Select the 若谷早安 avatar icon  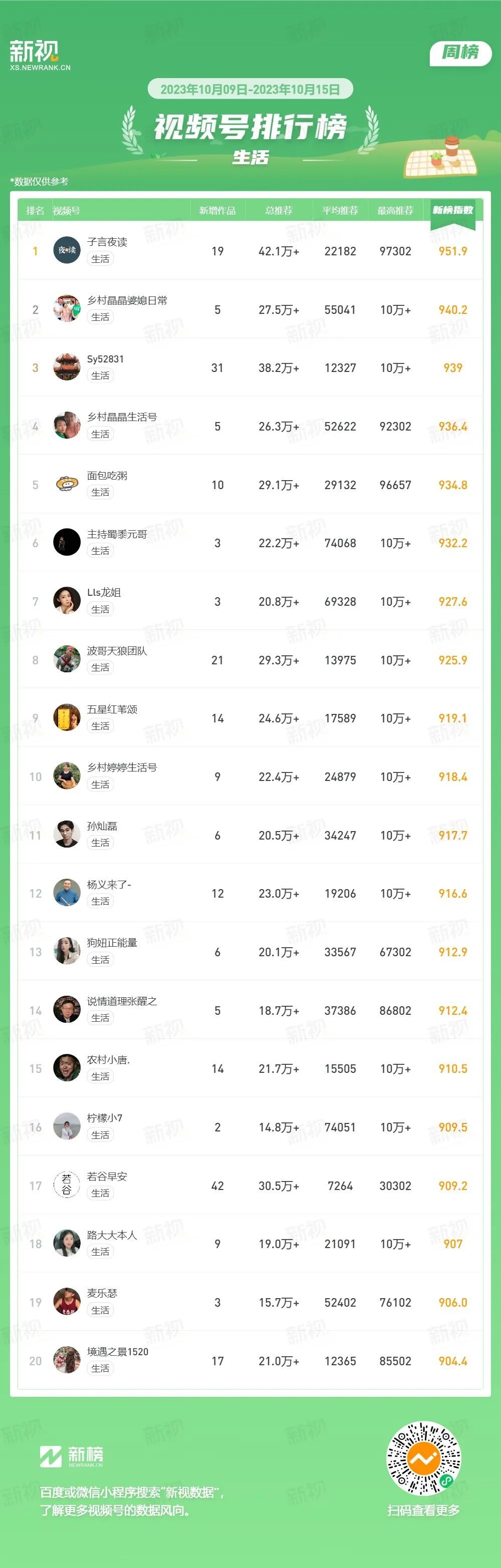coord(67,1185)
